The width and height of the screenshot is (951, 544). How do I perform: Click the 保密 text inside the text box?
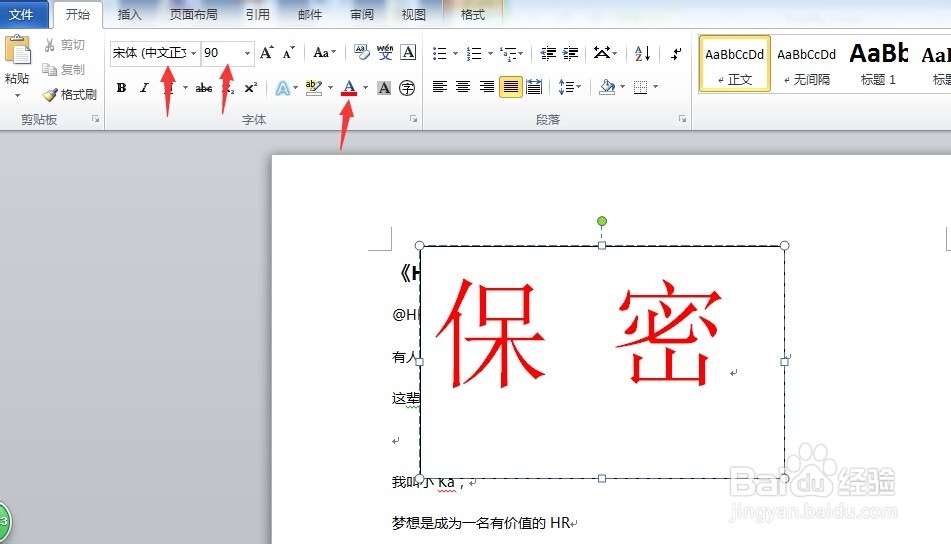click(x=579, y=334)
